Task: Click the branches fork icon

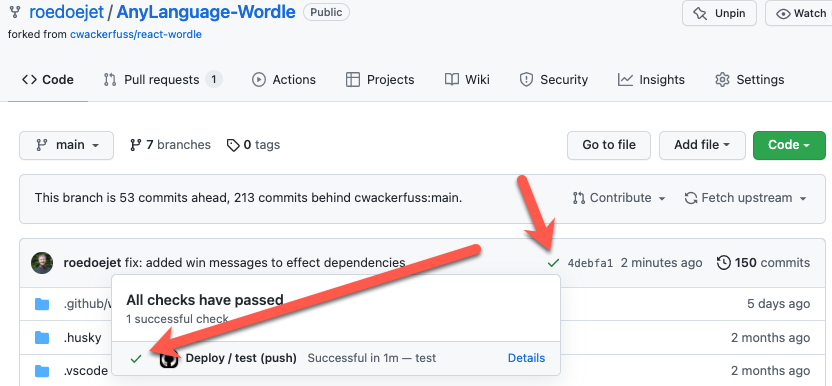Action: [x=136, y=145]
